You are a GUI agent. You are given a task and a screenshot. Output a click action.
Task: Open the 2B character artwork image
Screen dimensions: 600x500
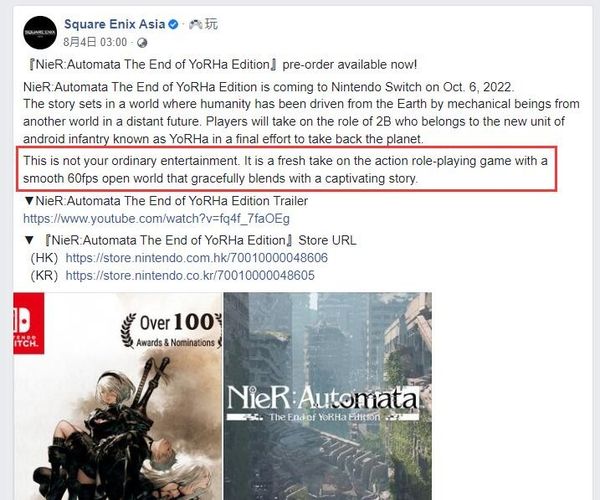tap(117, 396)
